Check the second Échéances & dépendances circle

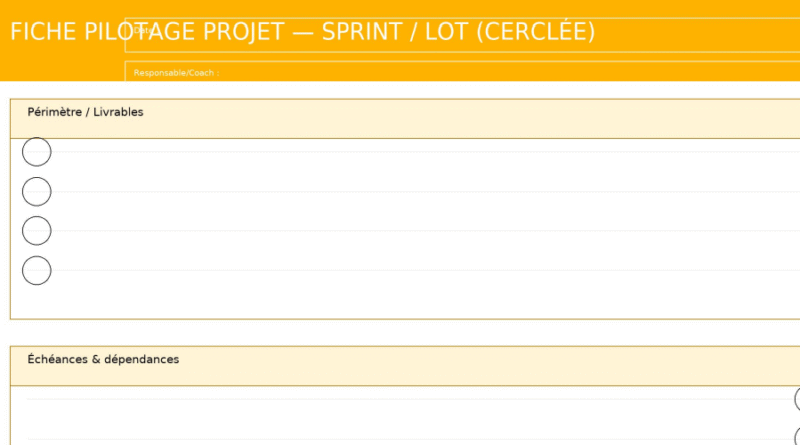pos(797,437)
